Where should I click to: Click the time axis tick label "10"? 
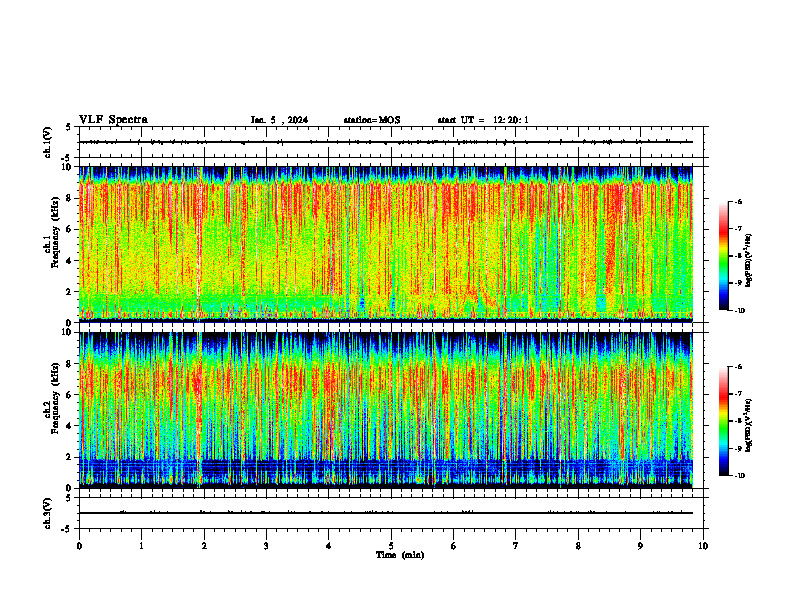pos(703,546)
